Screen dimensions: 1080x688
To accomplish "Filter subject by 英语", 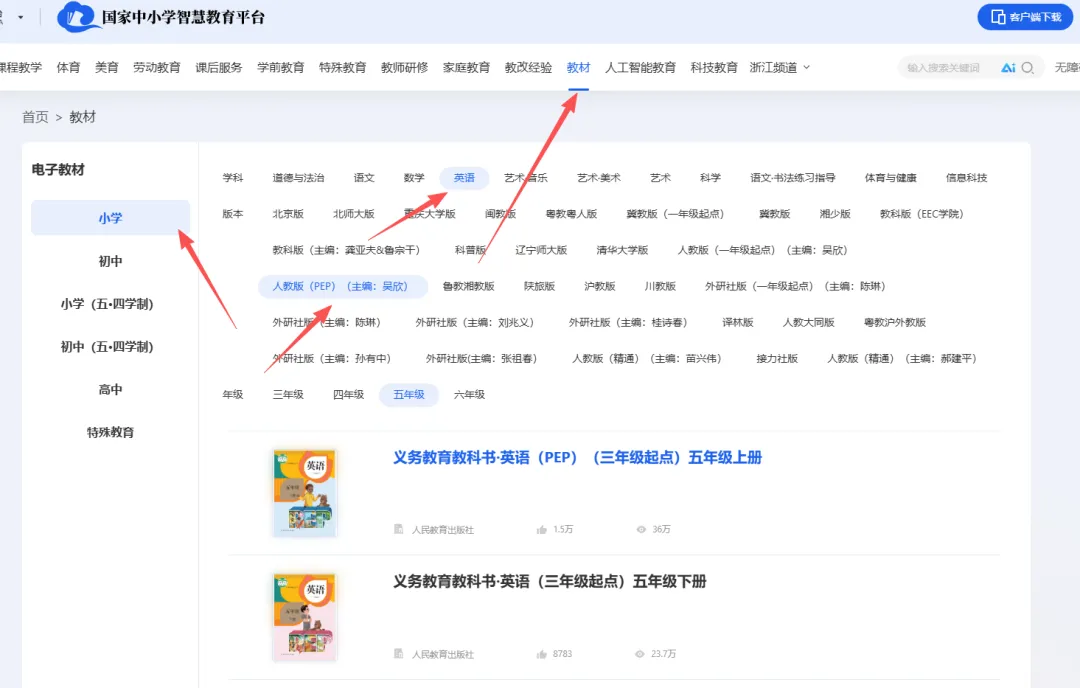I will coord(464,178).
